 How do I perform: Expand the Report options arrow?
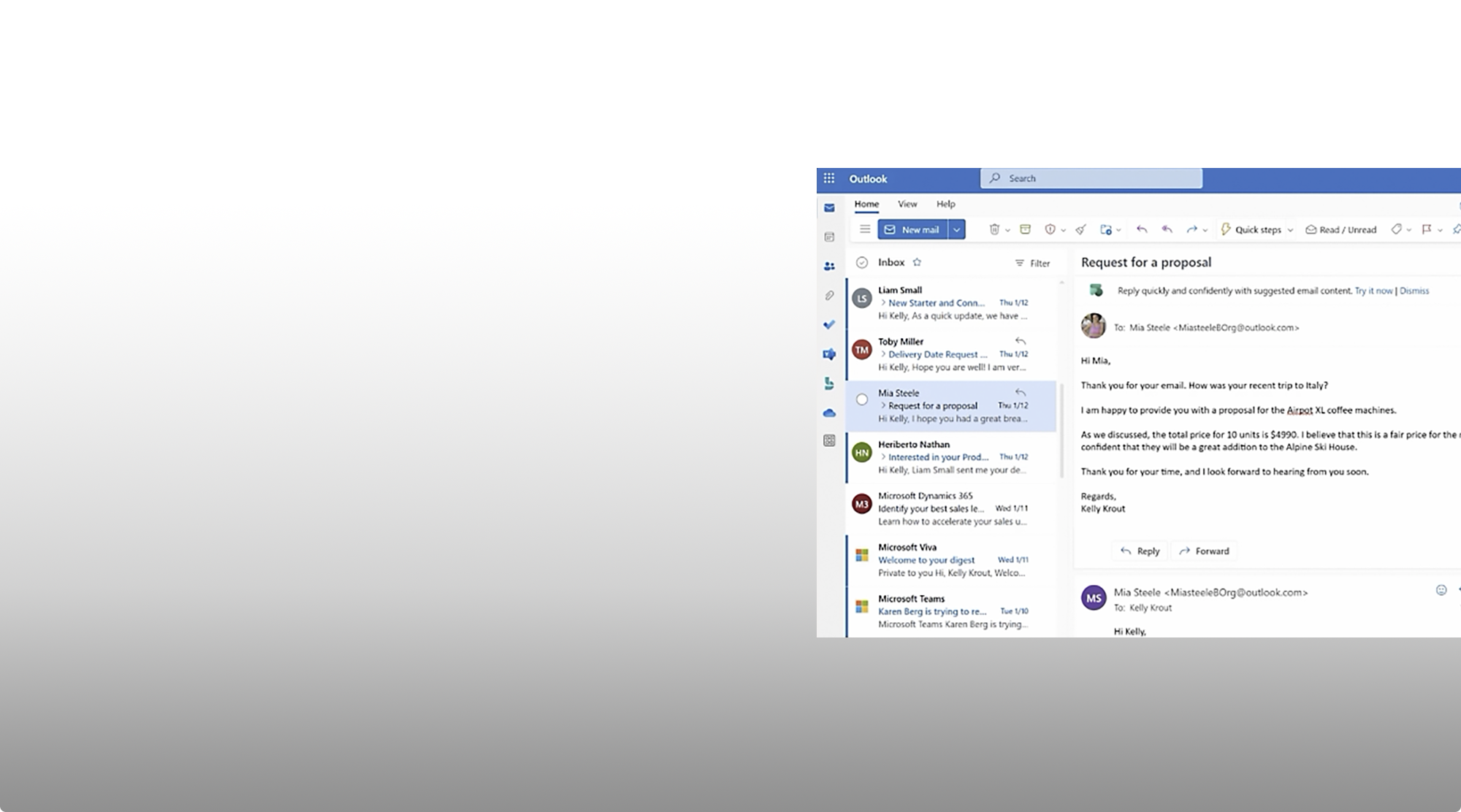1063,230
